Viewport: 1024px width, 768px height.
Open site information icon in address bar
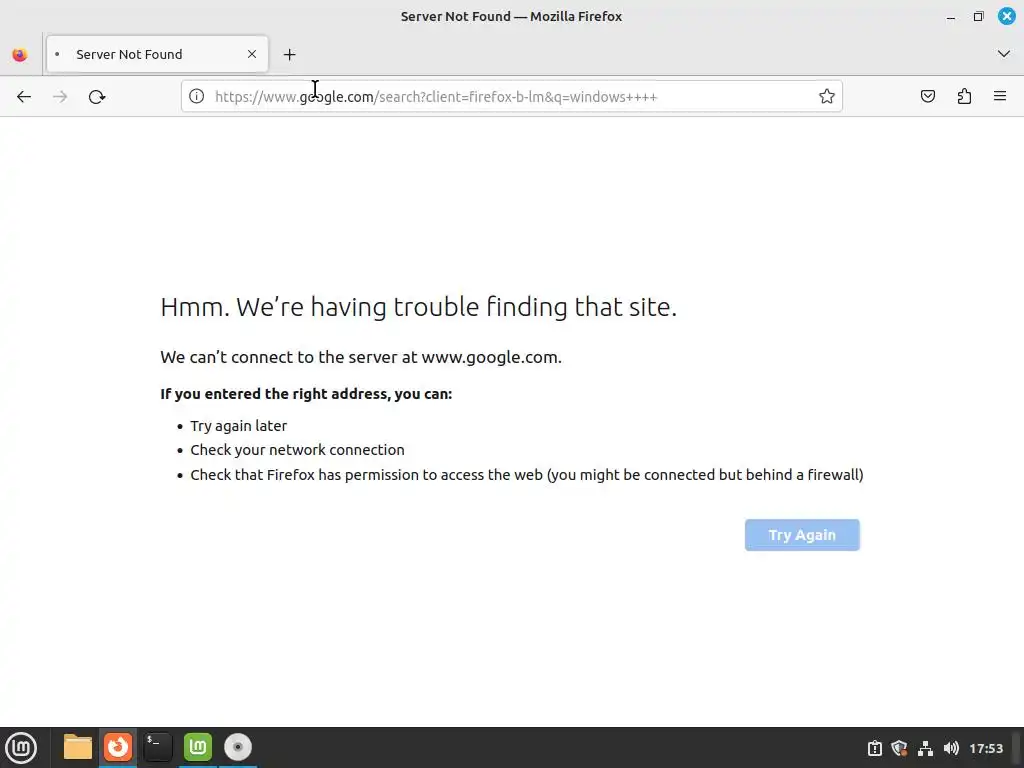coord(197,97)
